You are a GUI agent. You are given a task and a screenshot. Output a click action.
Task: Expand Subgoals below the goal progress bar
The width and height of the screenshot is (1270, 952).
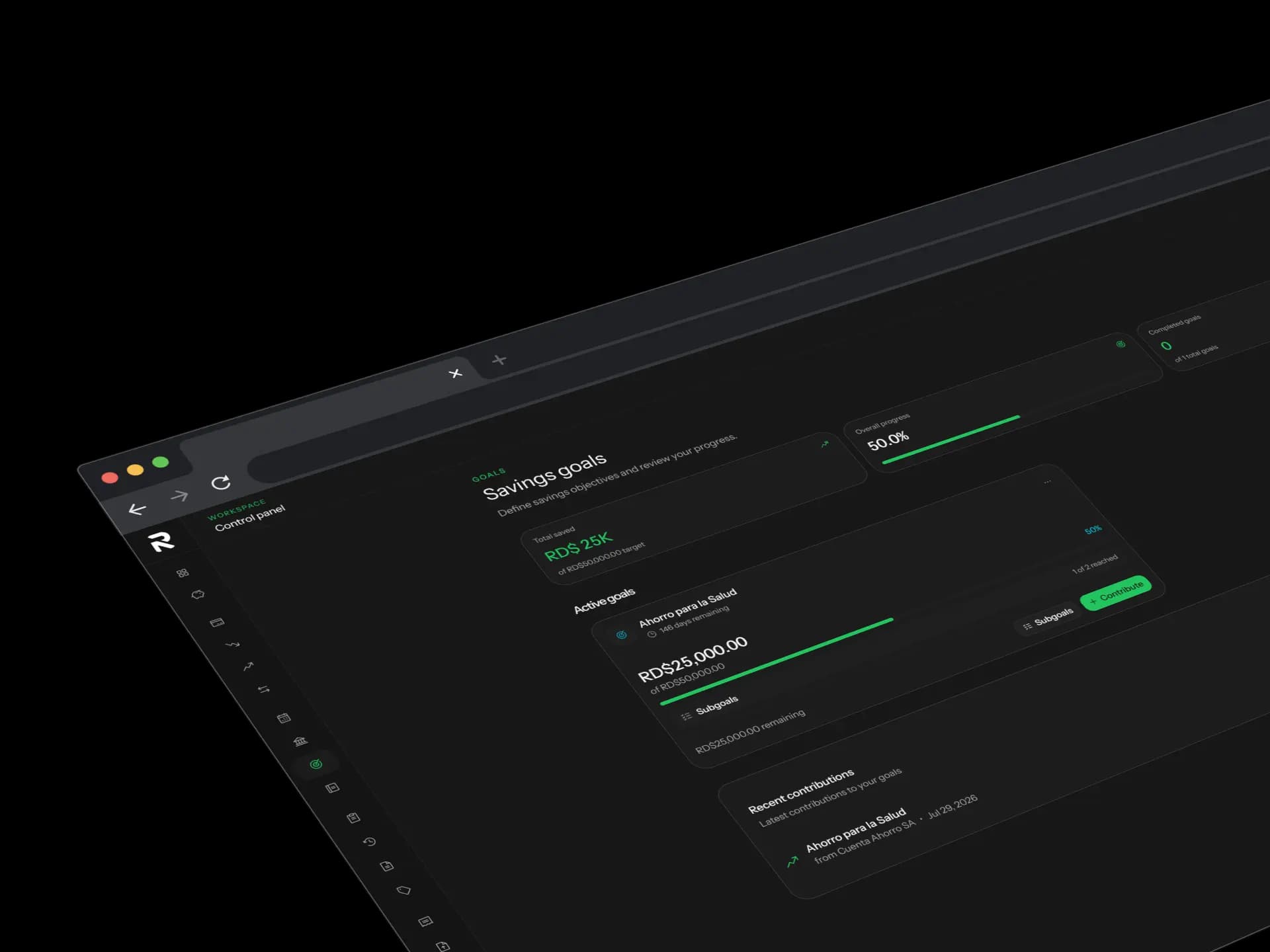(x=710, y=707)
